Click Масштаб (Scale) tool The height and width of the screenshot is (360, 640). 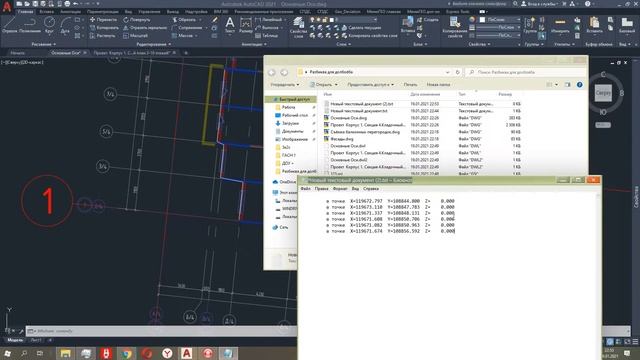click(x=135, y=36)
